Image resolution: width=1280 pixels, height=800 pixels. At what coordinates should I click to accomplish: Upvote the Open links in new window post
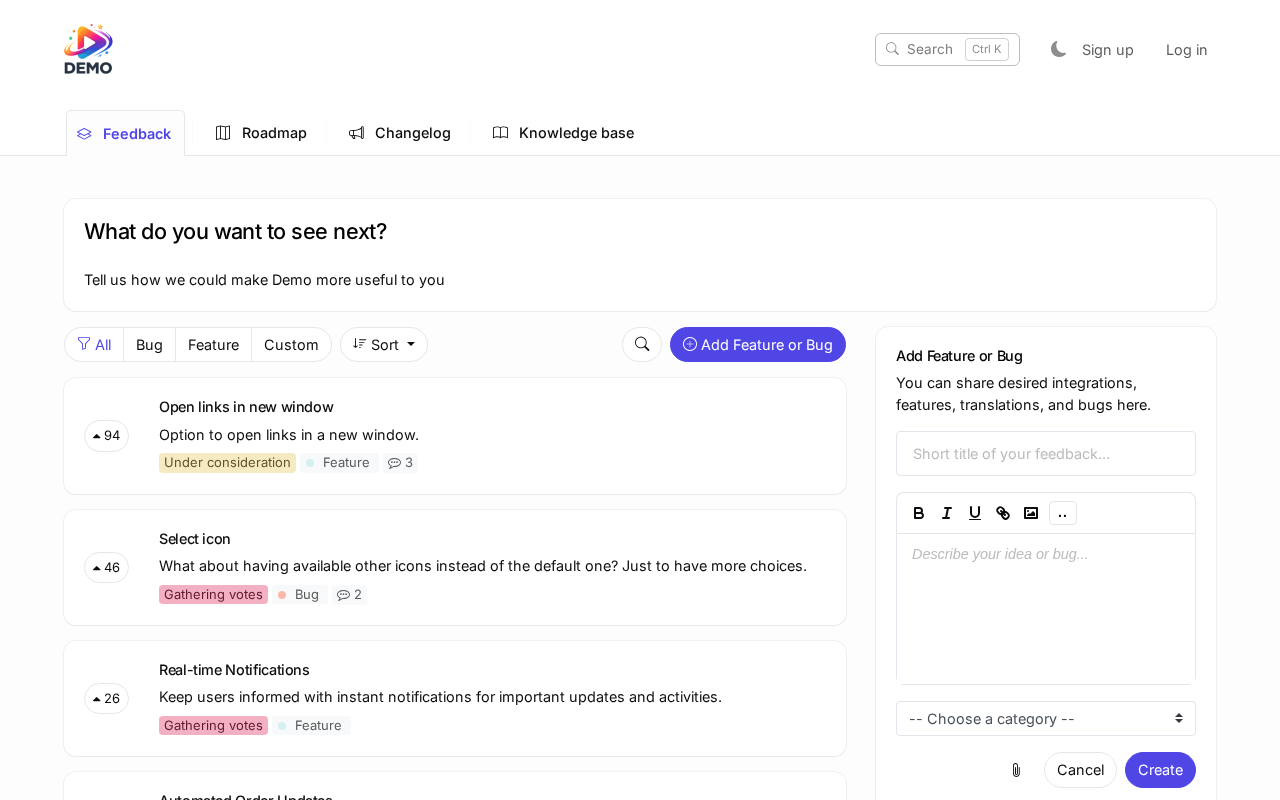(106, 436)
